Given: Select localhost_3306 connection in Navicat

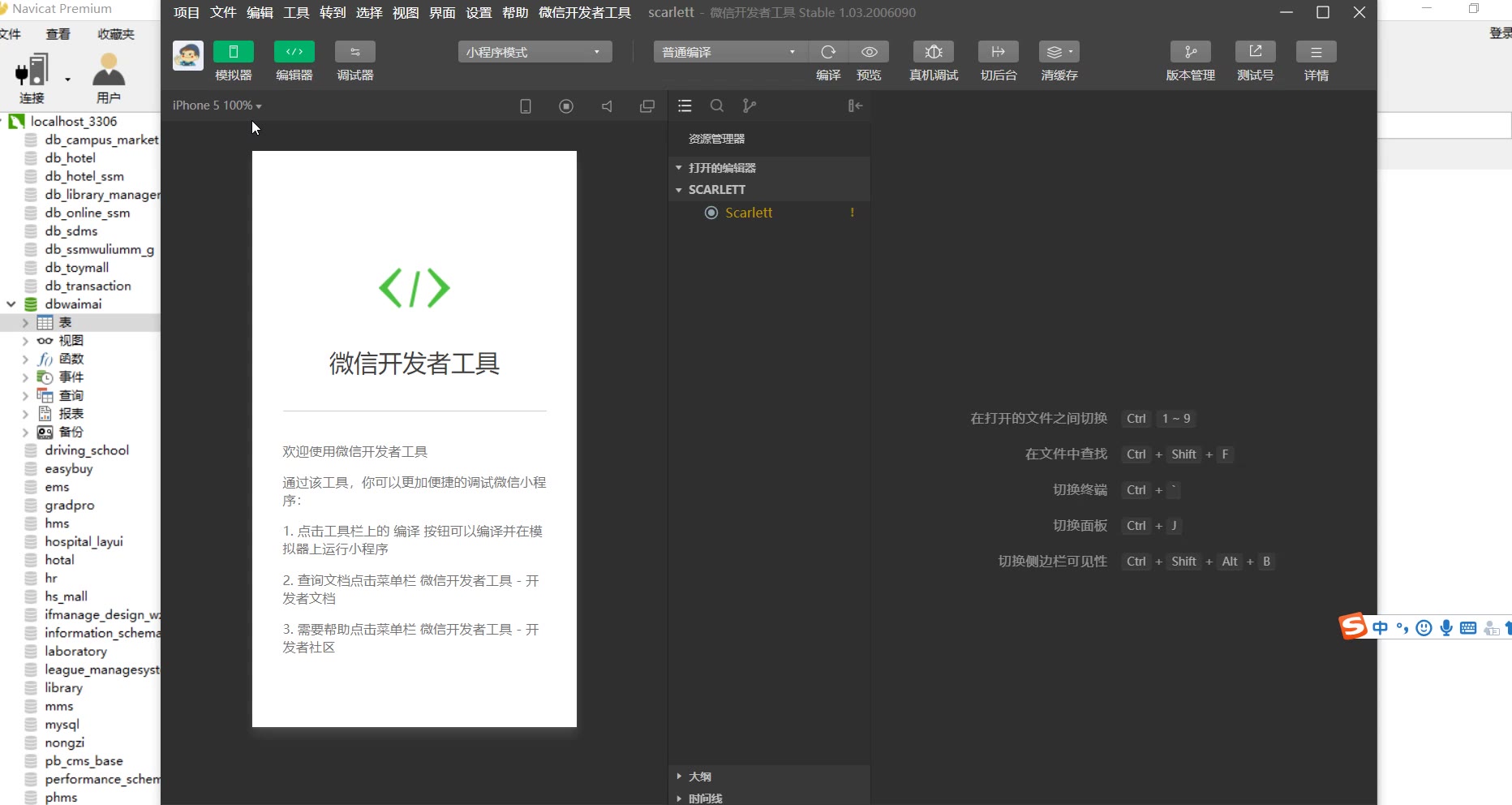Looking at the screenshot, I should [x=74, y=121].
